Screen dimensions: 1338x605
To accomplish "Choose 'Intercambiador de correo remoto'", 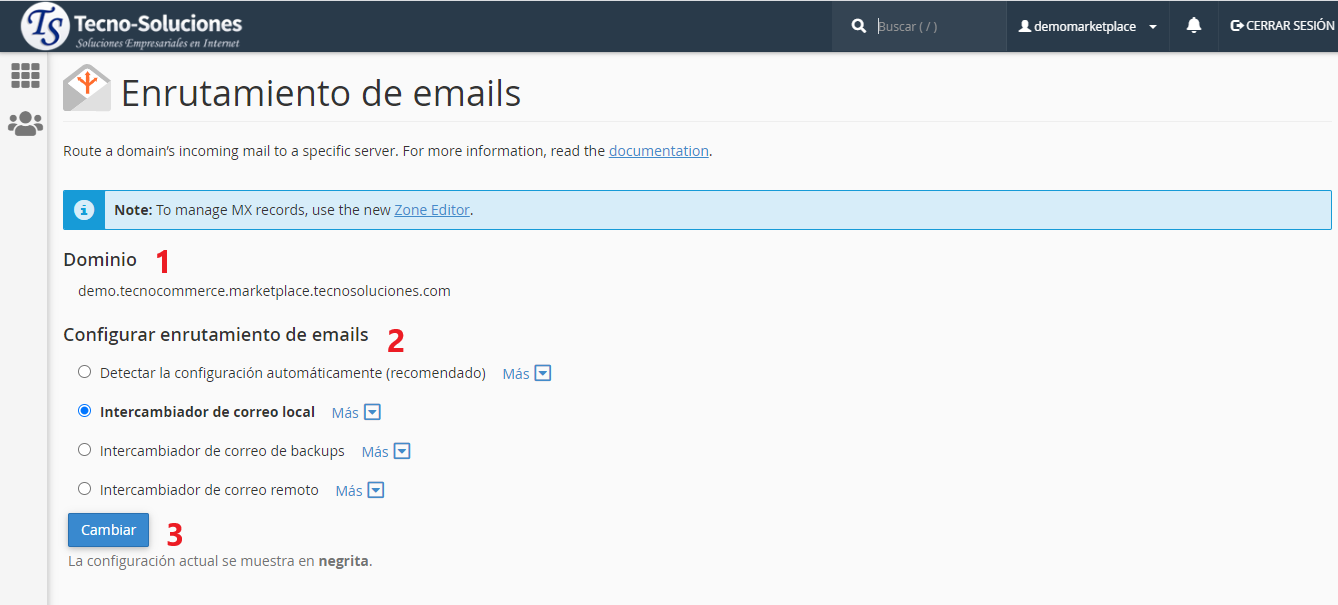I will (84, 488).
